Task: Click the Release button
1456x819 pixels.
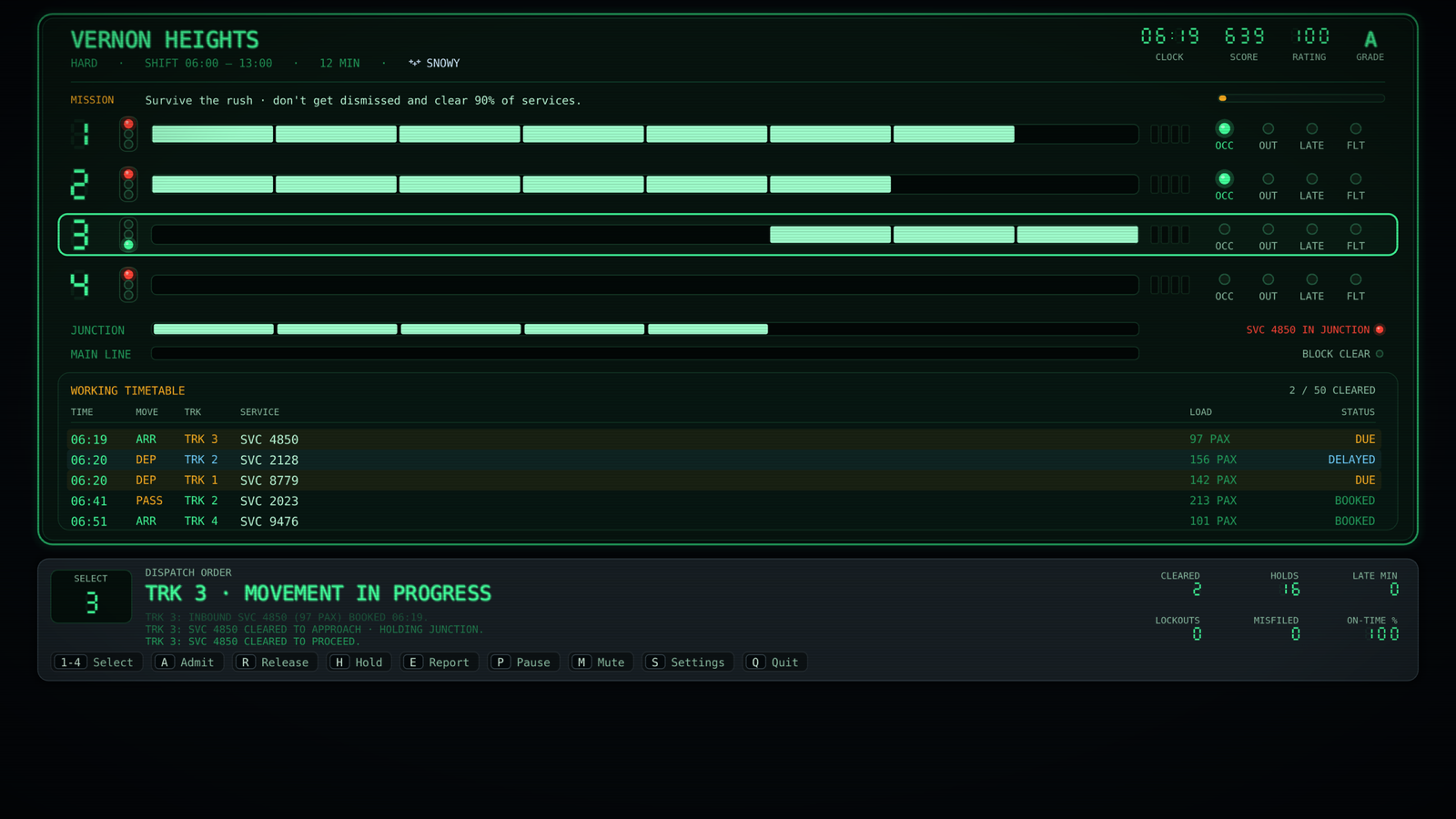Action: point(276,662)
